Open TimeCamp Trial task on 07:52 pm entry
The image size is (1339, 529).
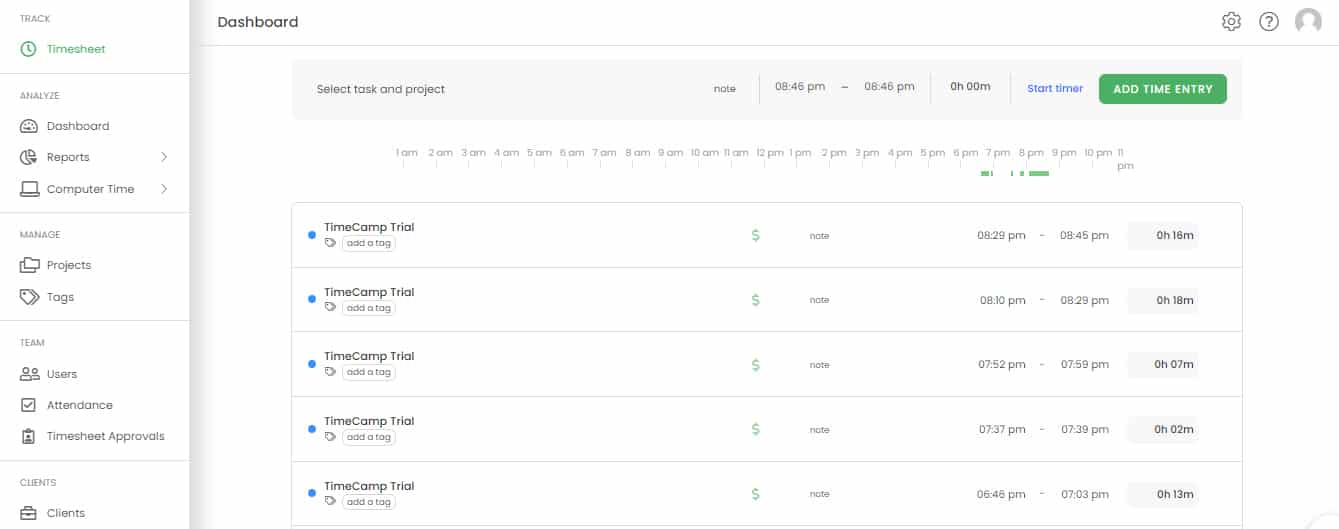[x=369, y=356]
